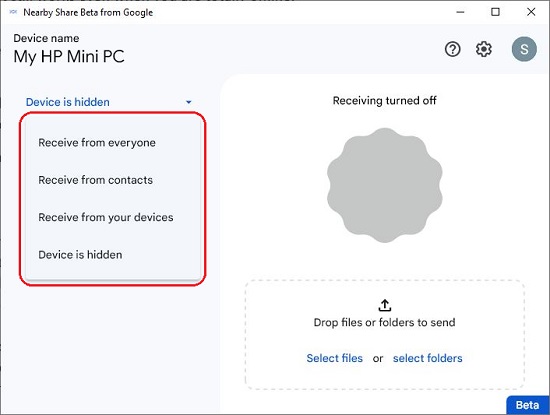Maximize the Nearby Share window

[x=495, y=12]
